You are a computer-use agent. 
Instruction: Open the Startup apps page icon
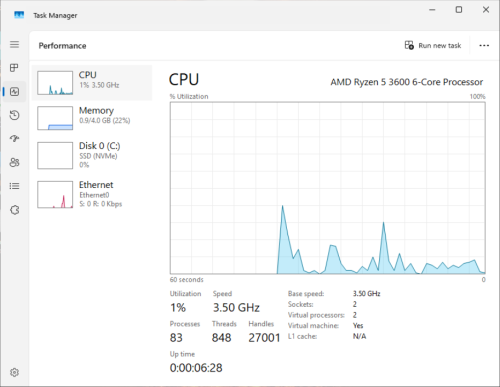pos(14,138)
